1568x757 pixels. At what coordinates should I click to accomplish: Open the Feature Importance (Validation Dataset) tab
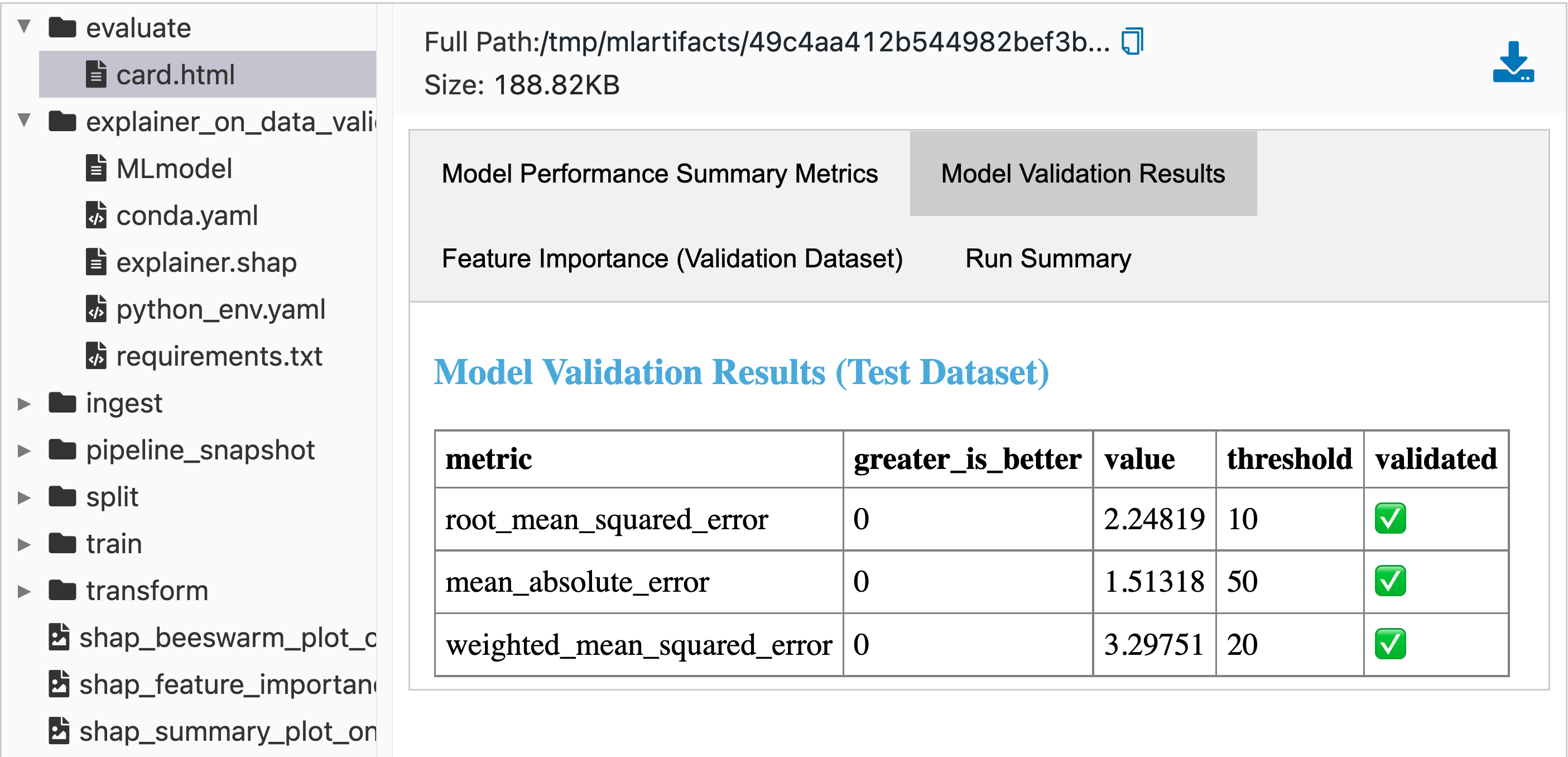[x=672, y=258]
